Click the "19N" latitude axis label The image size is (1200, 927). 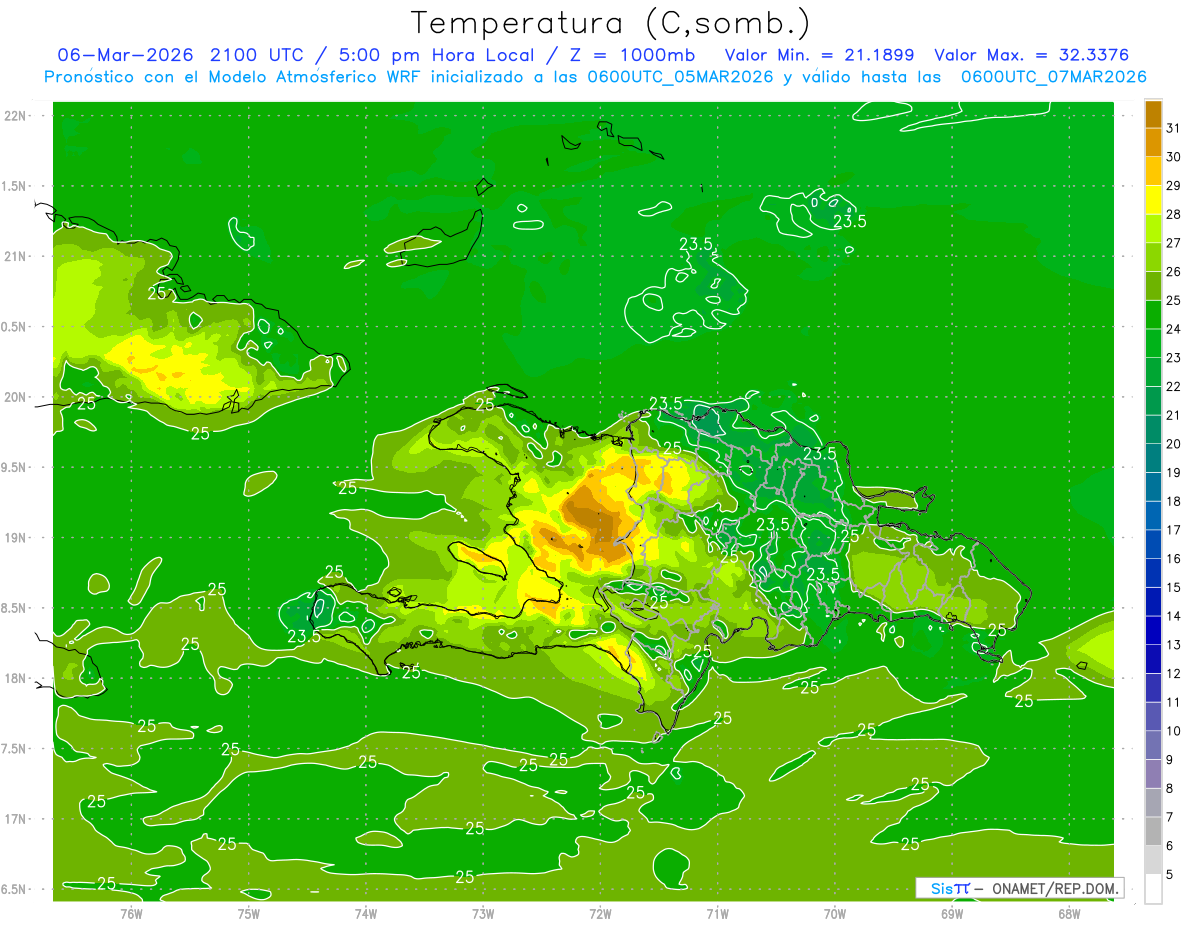[x=14, y=537]
